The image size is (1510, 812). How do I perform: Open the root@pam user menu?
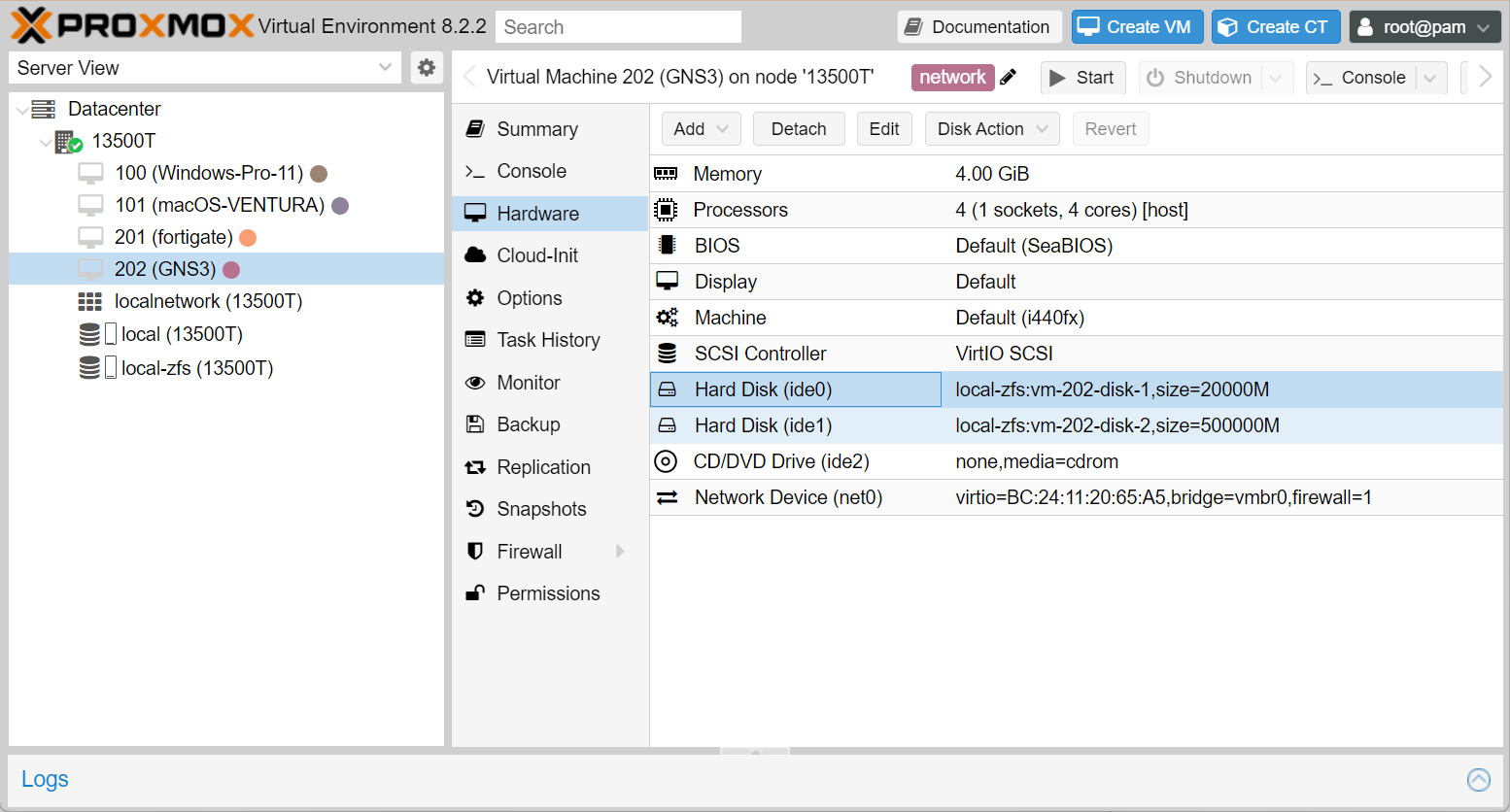[1424, 26]
